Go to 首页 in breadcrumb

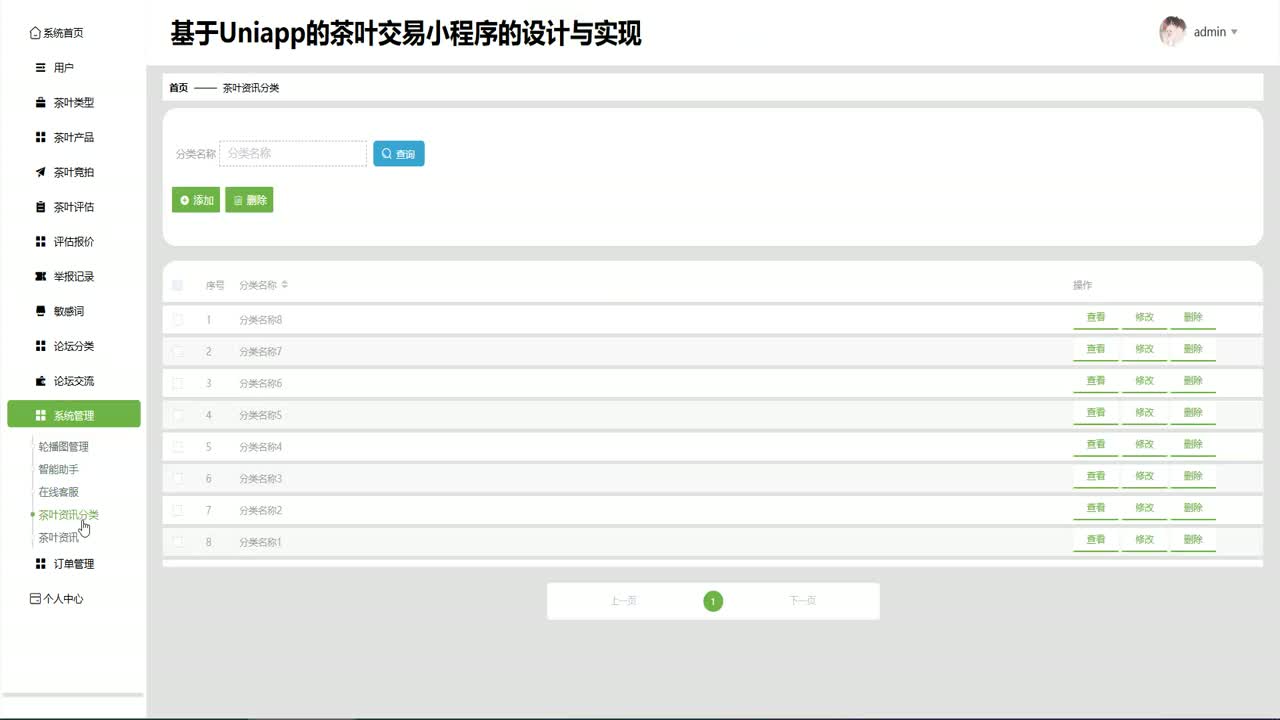178,88
